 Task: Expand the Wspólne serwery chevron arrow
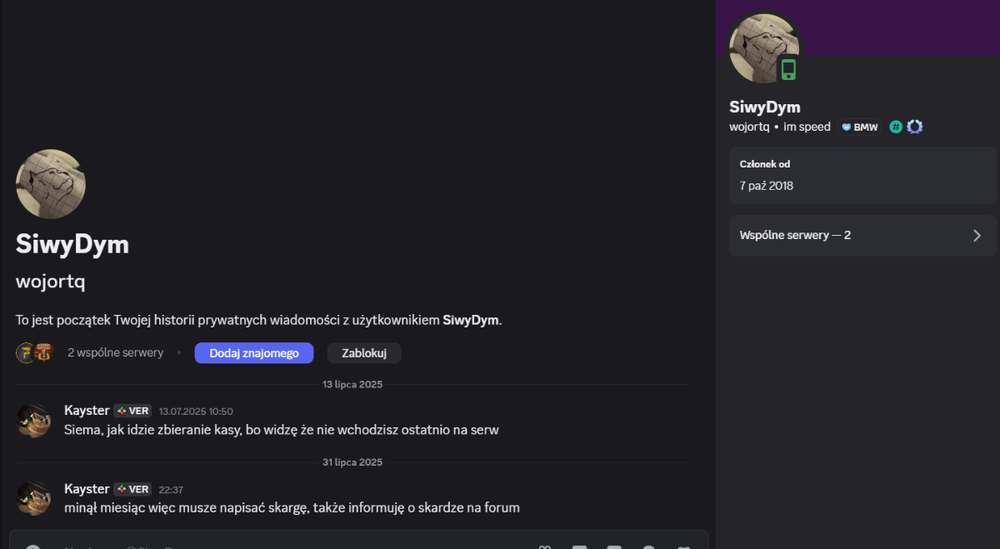point(977,235)
